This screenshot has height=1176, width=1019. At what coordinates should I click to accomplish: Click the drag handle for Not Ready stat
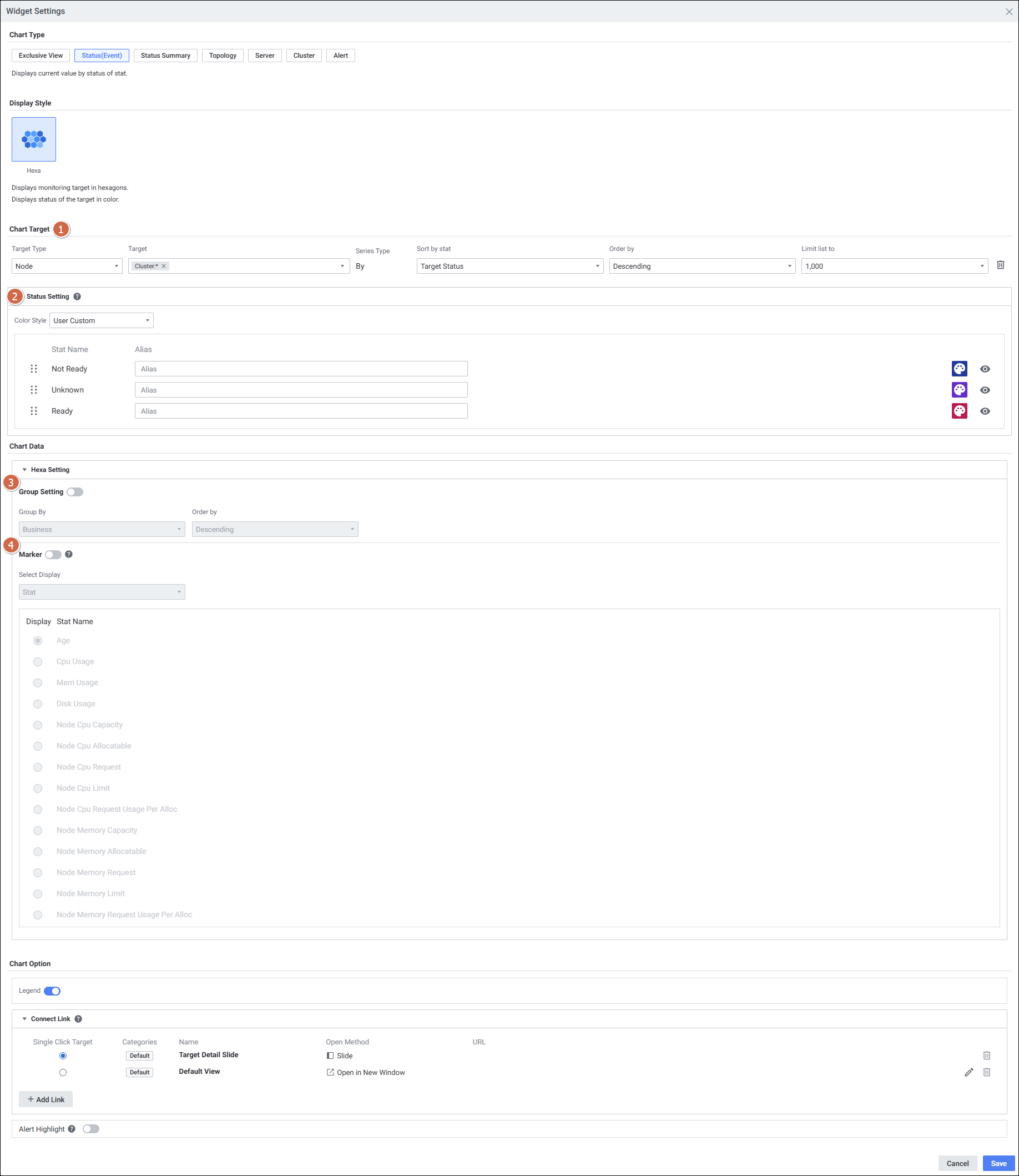(33, 369)
